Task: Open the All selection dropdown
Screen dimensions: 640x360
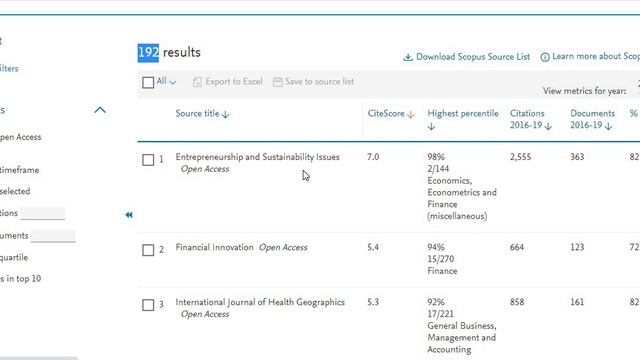Action: [x=166, y=81]
